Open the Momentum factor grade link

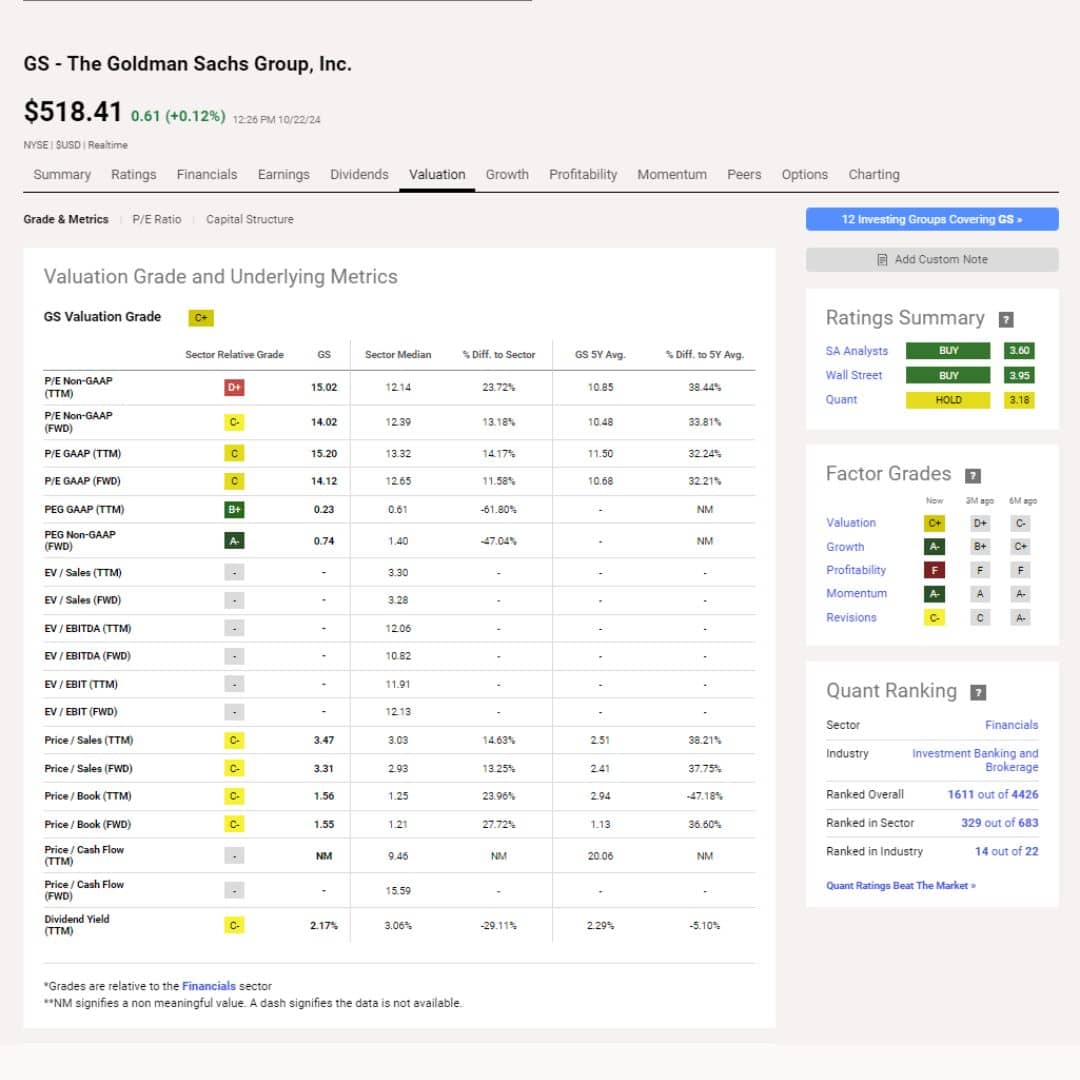(856, 594)
